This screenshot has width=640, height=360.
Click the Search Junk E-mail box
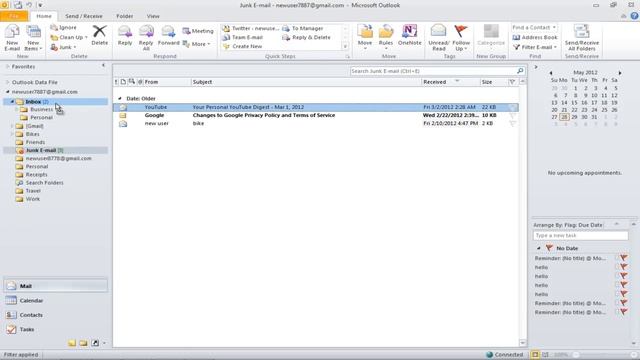[433, 71]
